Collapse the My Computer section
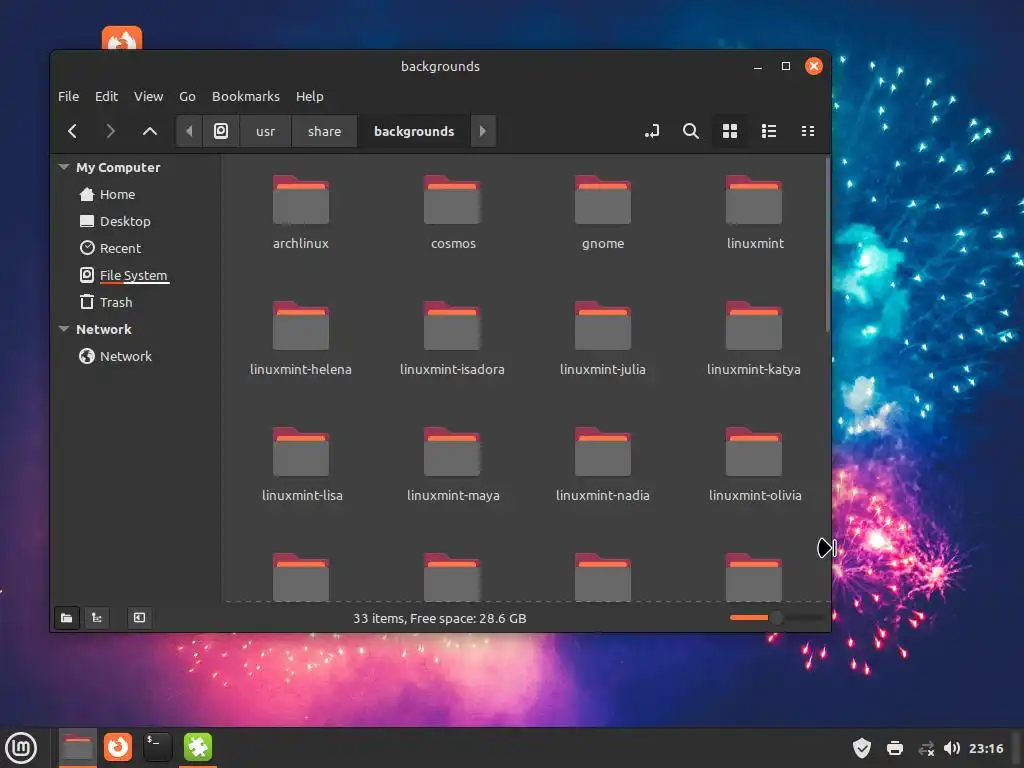The image size is (1024, 768). 63,167
